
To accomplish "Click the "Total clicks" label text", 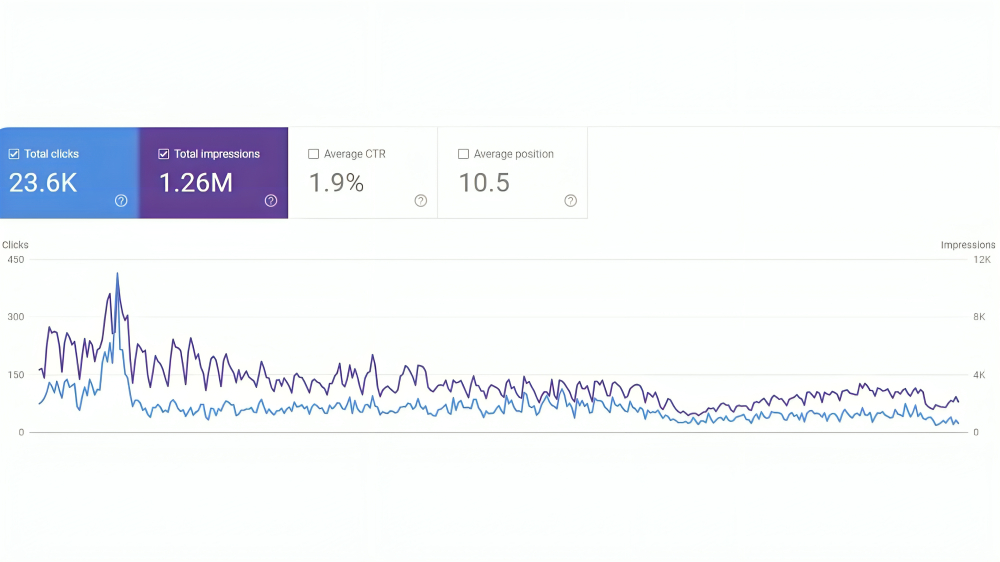I will pos(52,154).
